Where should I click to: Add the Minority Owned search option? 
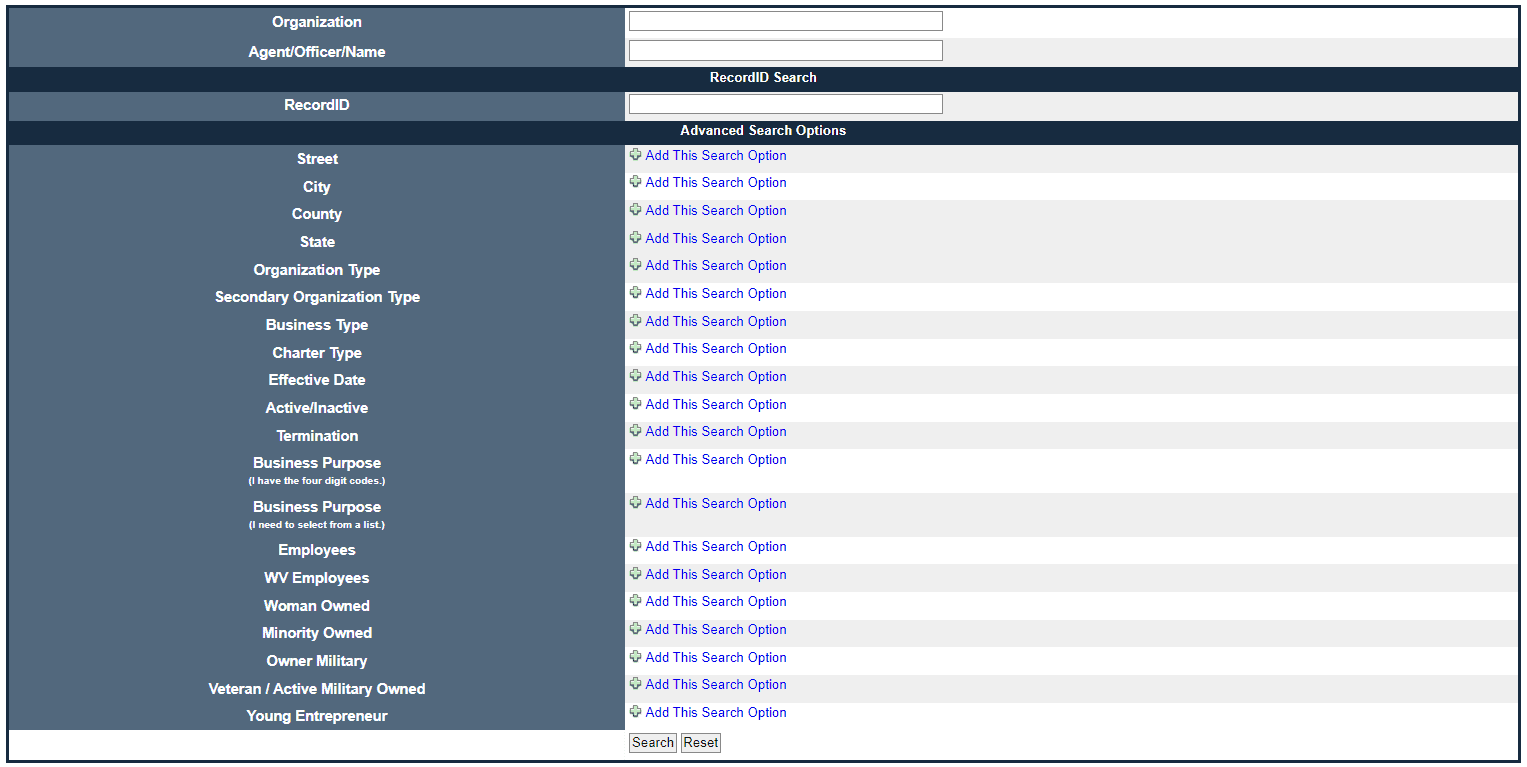(x=715, y=629)
